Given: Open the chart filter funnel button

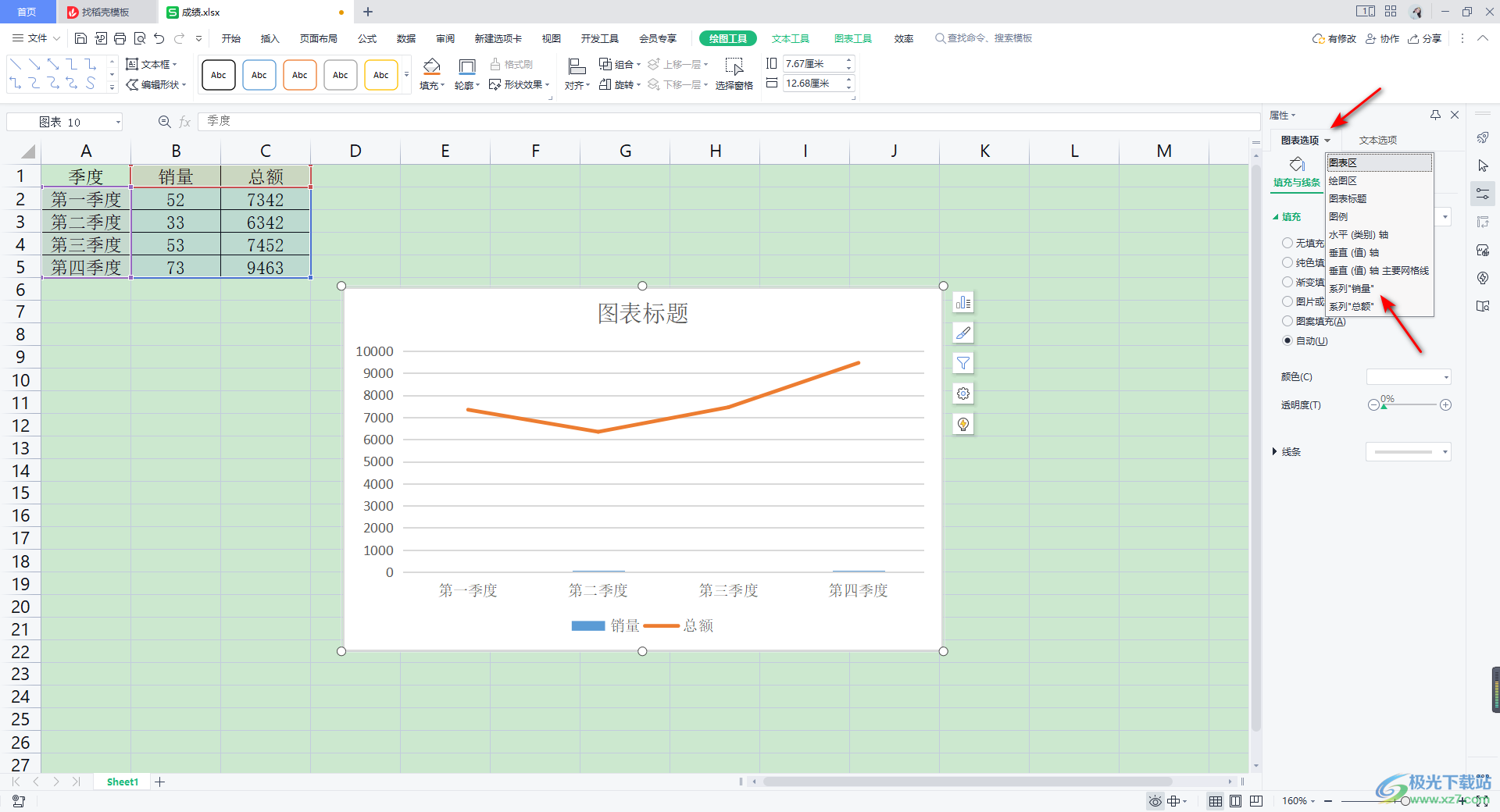Looking at the screenshot, I should (x=963, y=363).
